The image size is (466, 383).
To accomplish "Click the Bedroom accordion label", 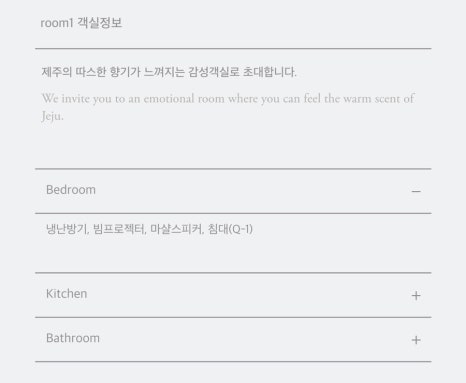I will [71, 190].
